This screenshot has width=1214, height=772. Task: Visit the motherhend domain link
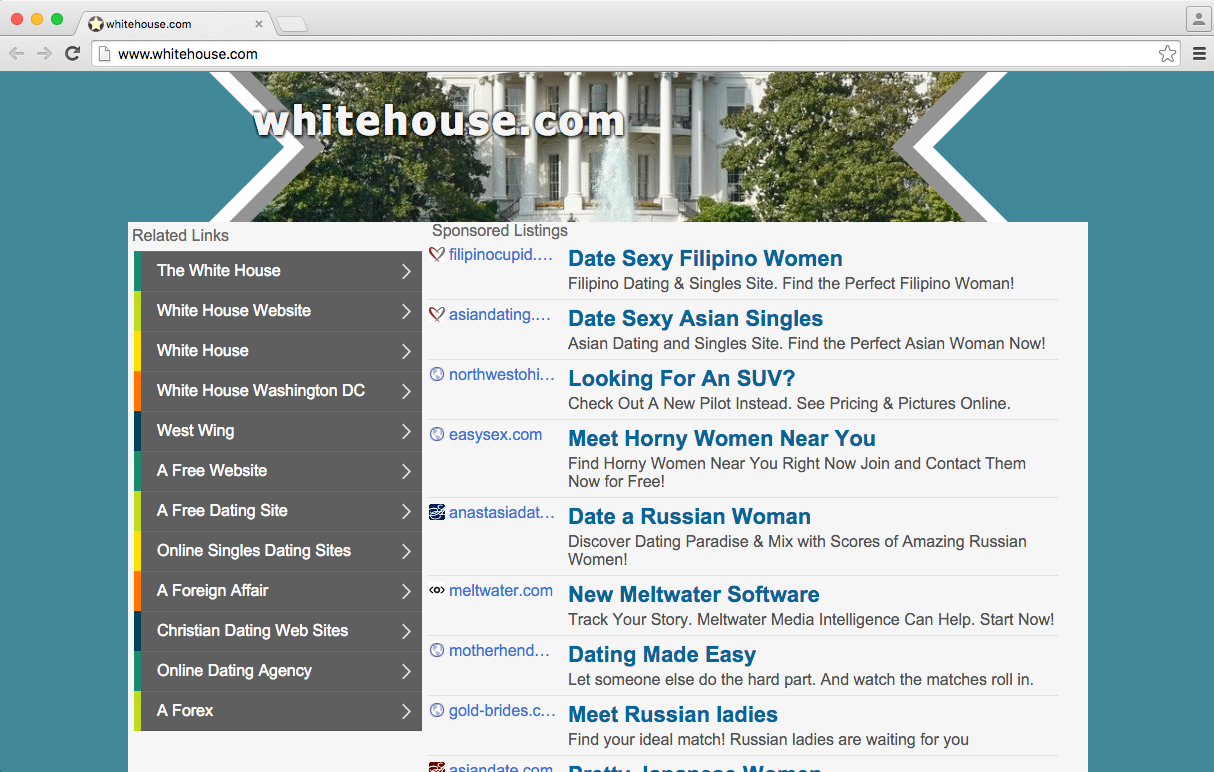point(500,651)
